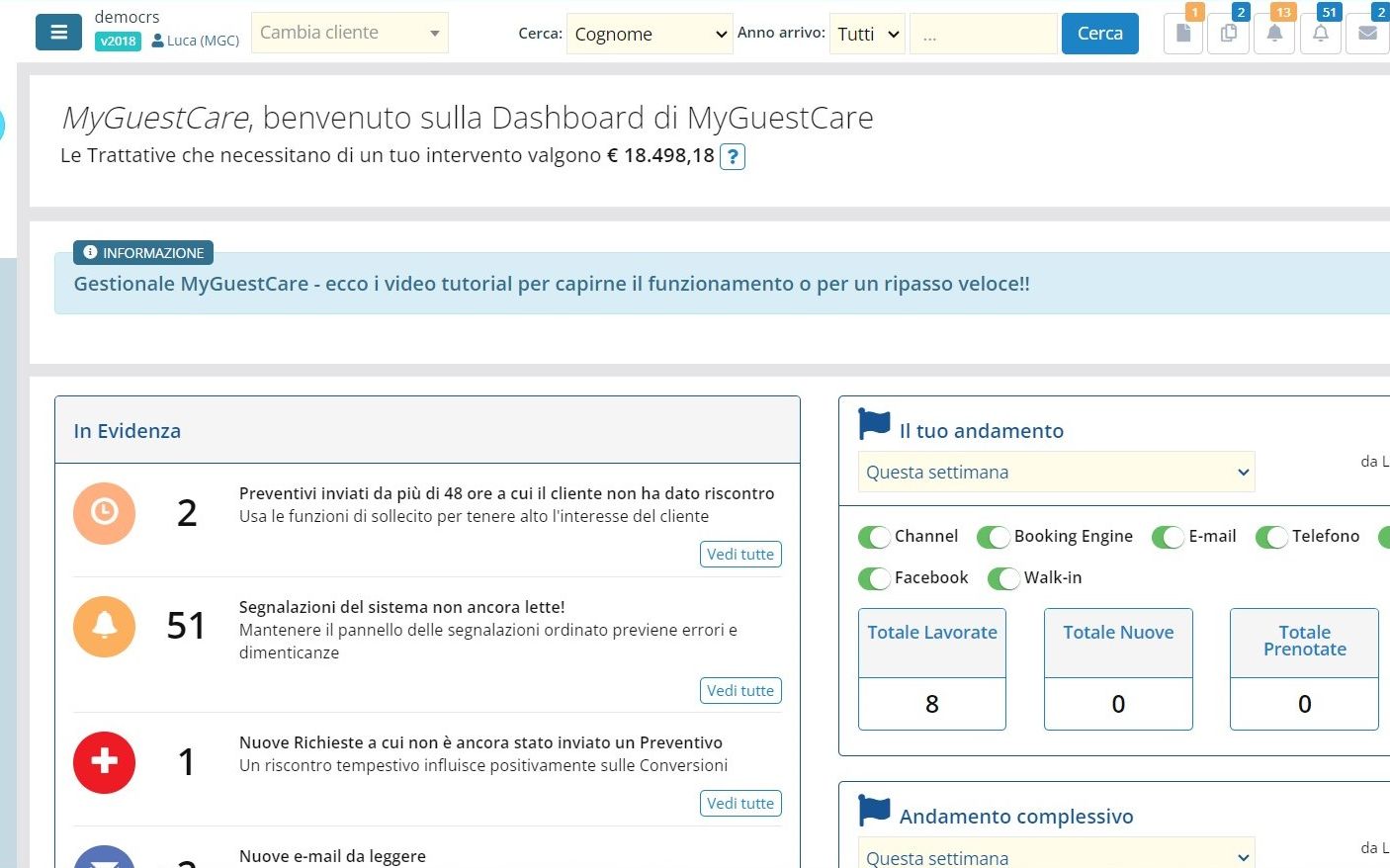Screen dimensions: 1390x868
Task: Toggle the Facebook switch
Action: (x=874, y=578)
